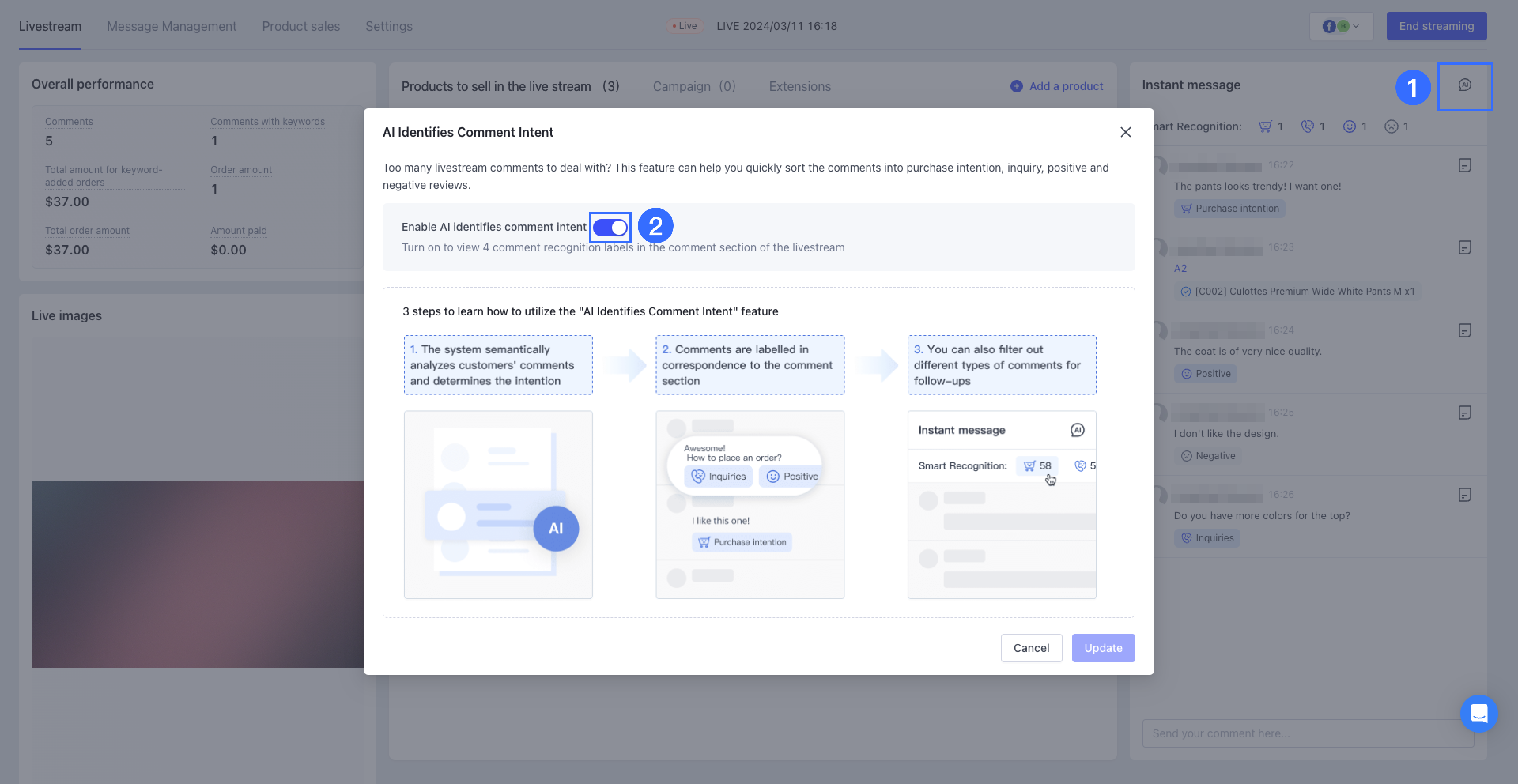Screen dimensions: 1518x784
Task: Click the End streaming button
Action: pyautogui.click(x=1435, y=26)
